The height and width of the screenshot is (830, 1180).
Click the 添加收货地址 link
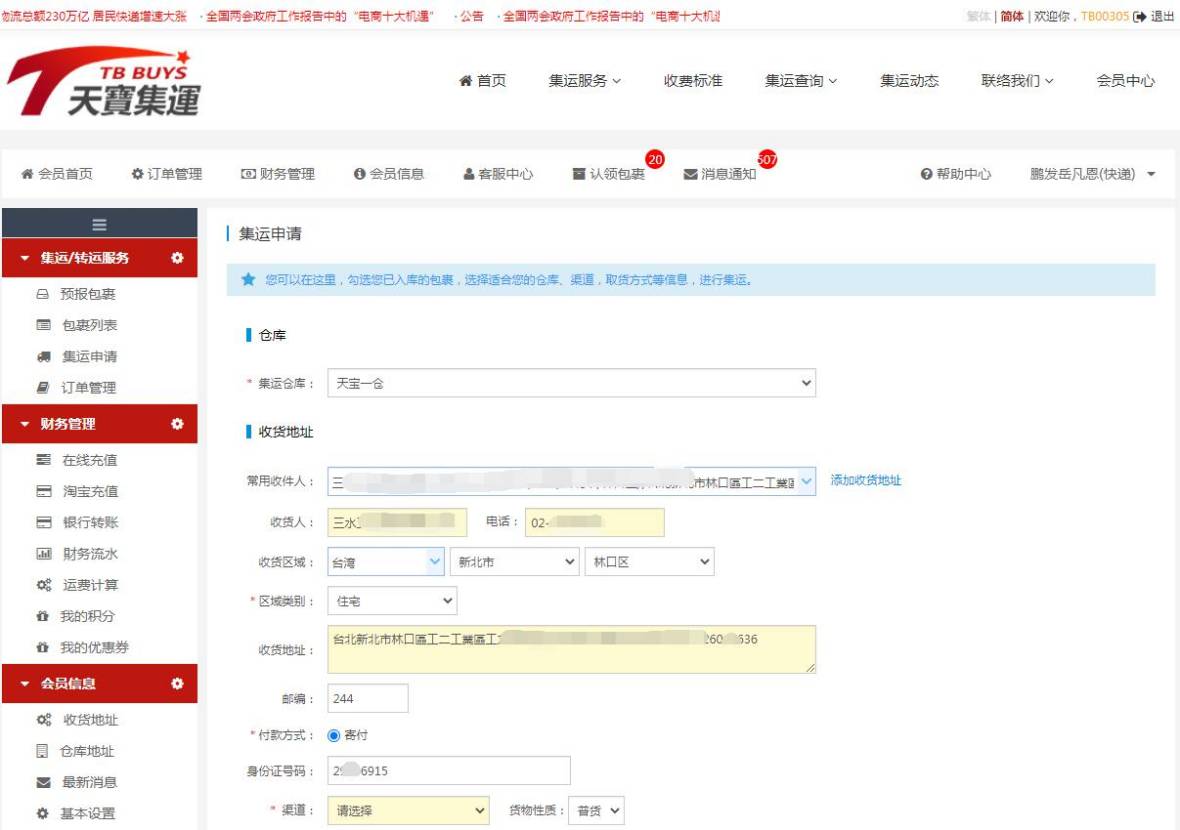pyautogui.click(x=865, y=480)
